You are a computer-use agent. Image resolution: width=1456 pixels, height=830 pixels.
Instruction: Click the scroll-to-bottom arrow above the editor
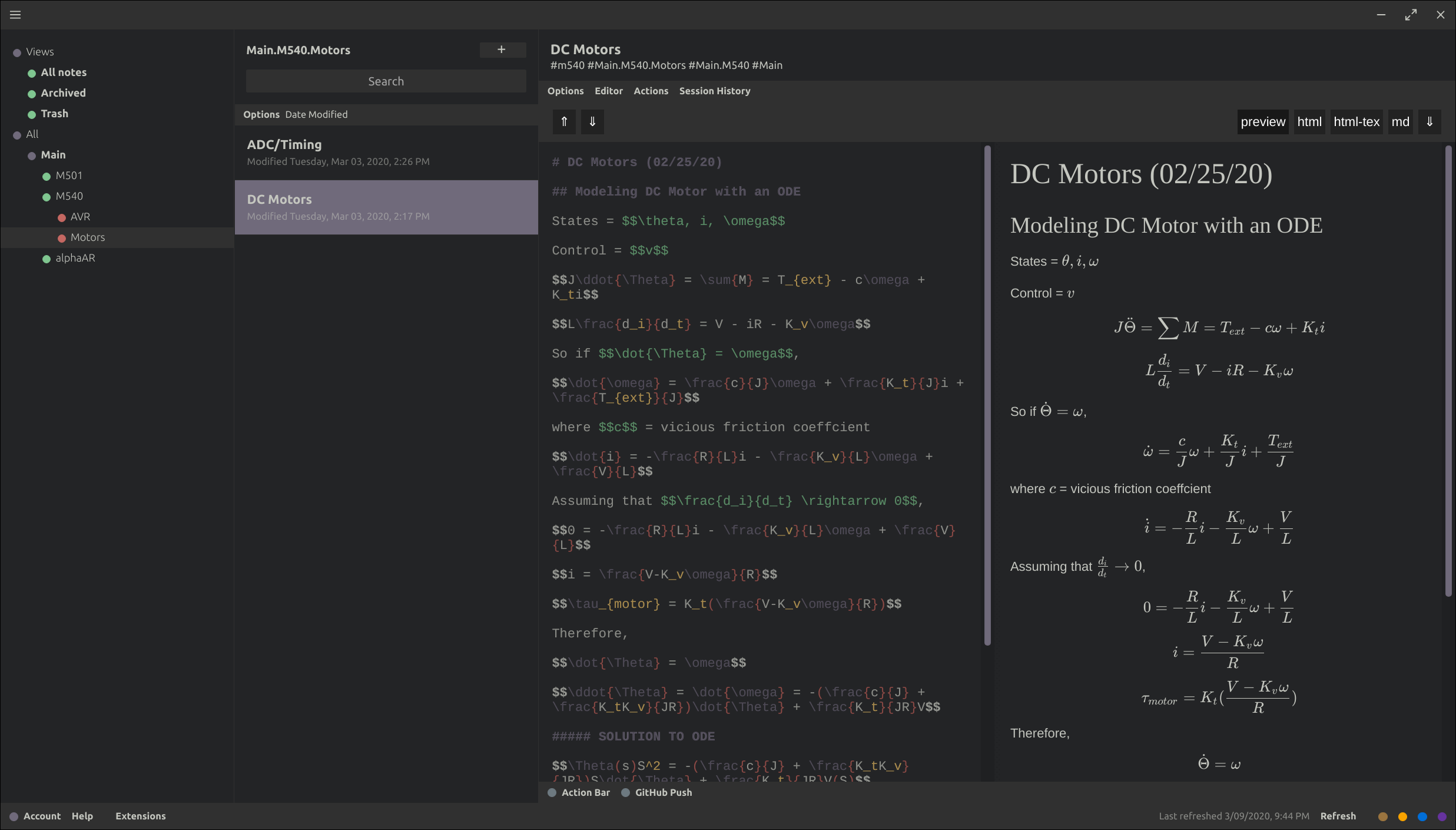pos(592,121)
